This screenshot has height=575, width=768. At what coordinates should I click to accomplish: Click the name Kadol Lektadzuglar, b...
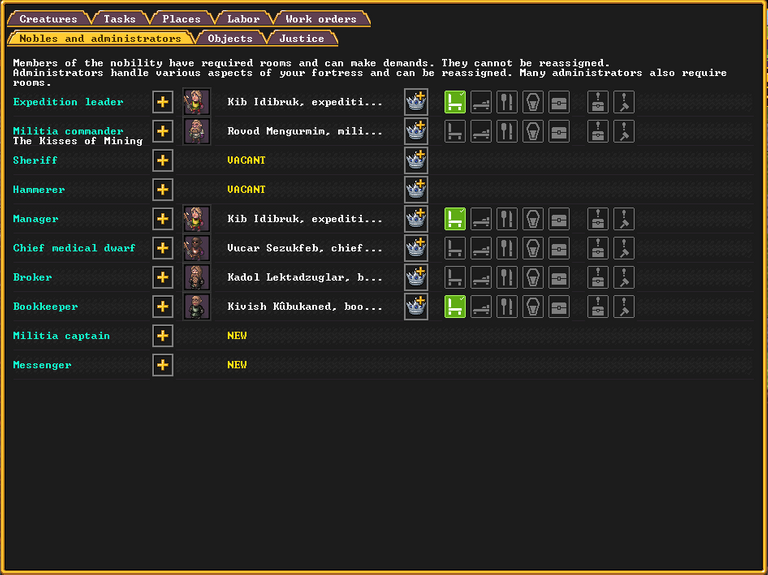point(305,277)
